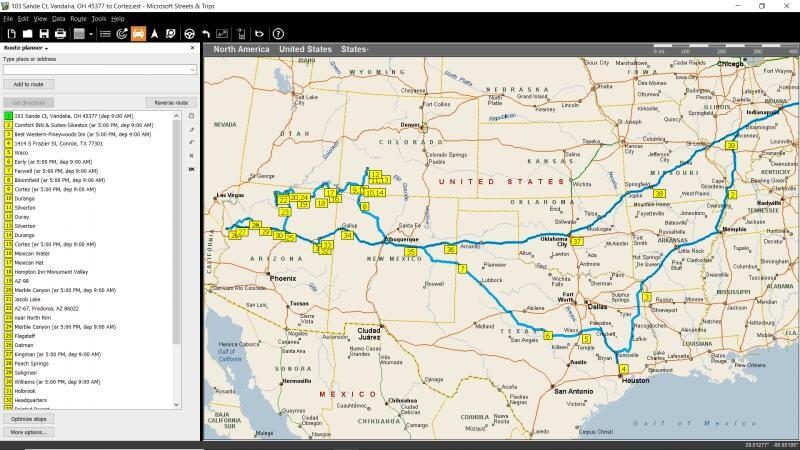
Task: Click the send to mobile device icon
Action: 241,34
